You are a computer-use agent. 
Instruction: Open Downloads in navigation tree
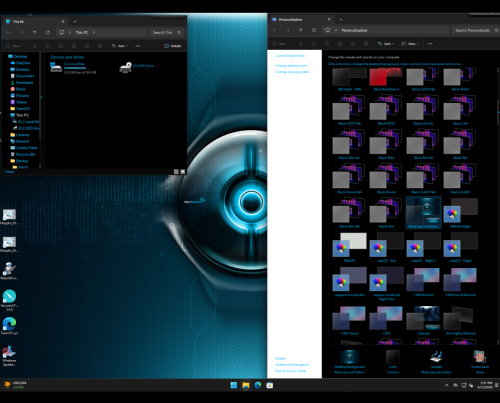[22, 82]
